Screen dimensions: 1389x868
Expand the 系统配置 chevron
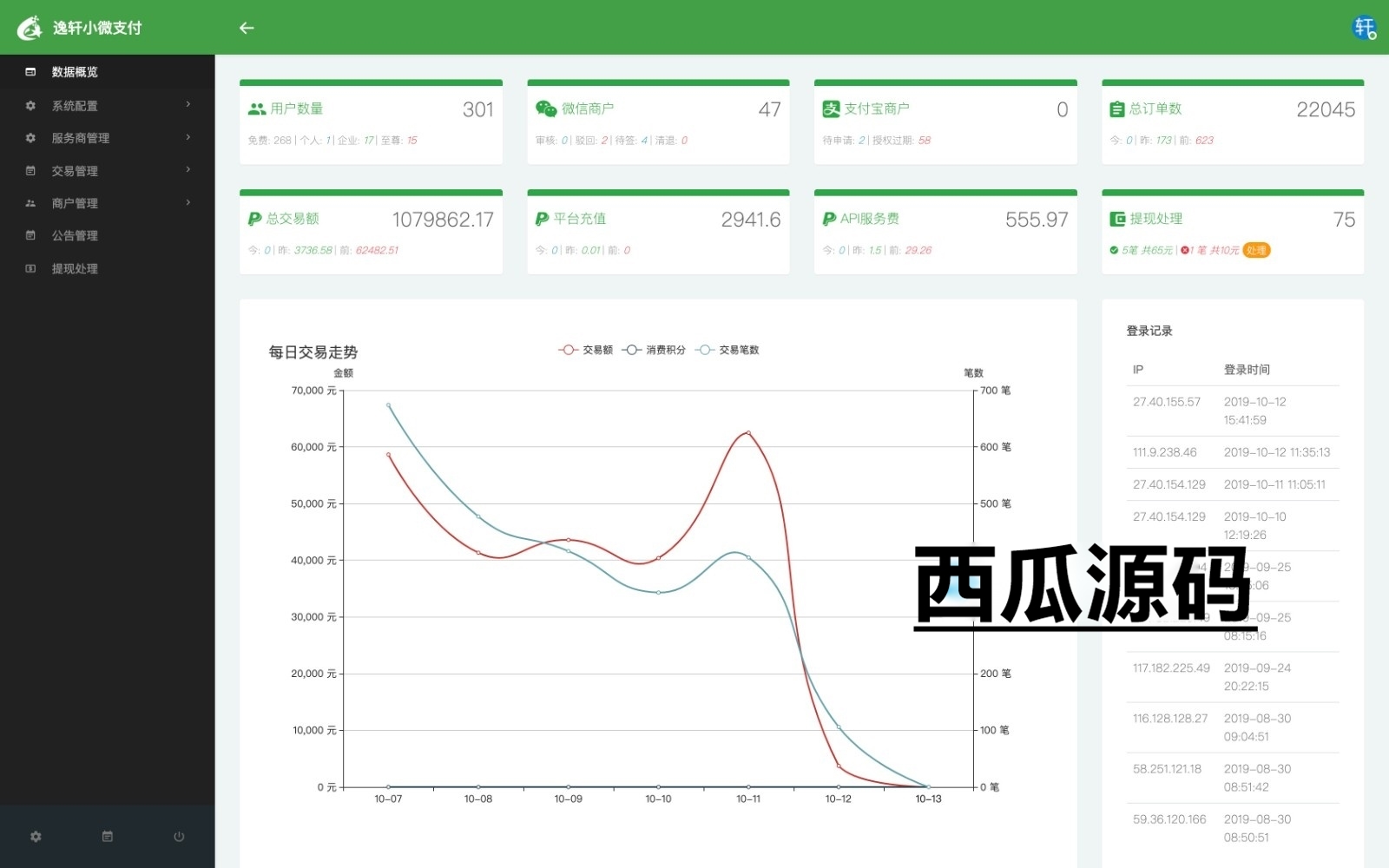click(188, 105)
